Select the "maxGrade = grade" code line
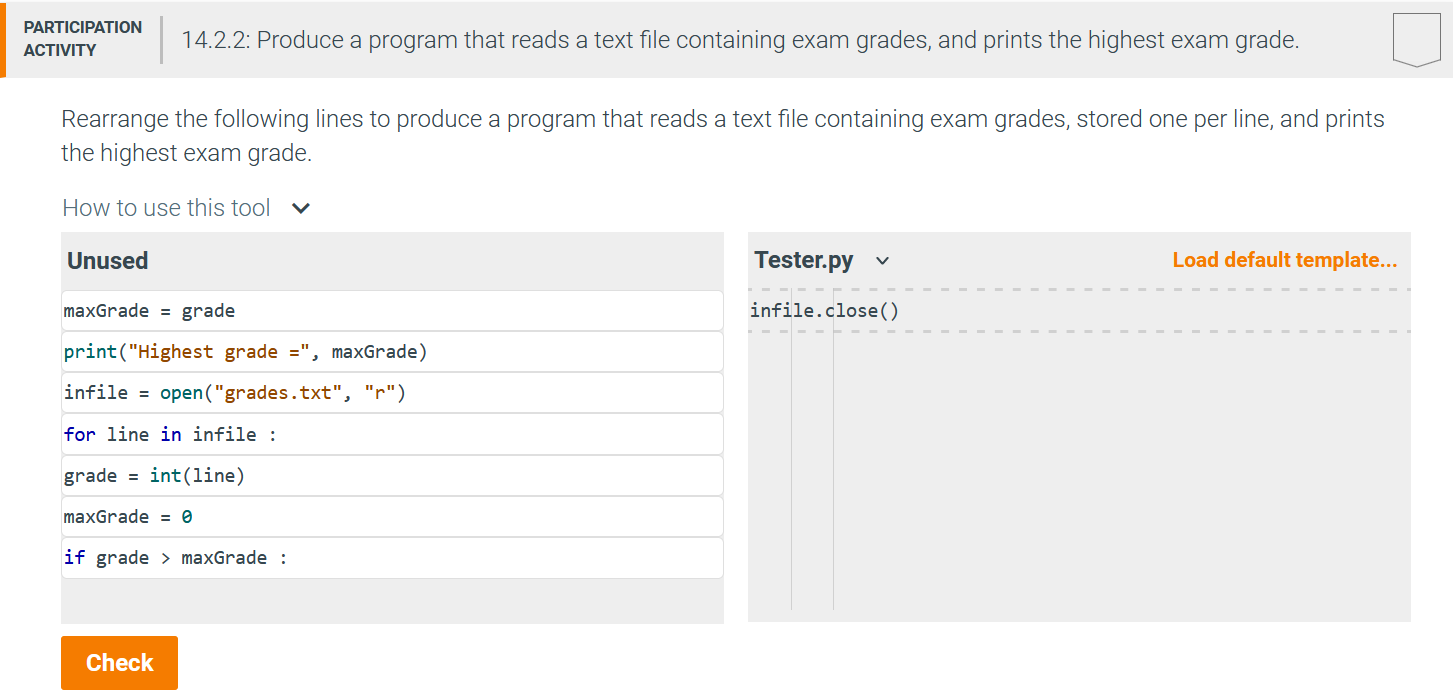This screenshot has height=700, width=1453. tap(392, 310)
